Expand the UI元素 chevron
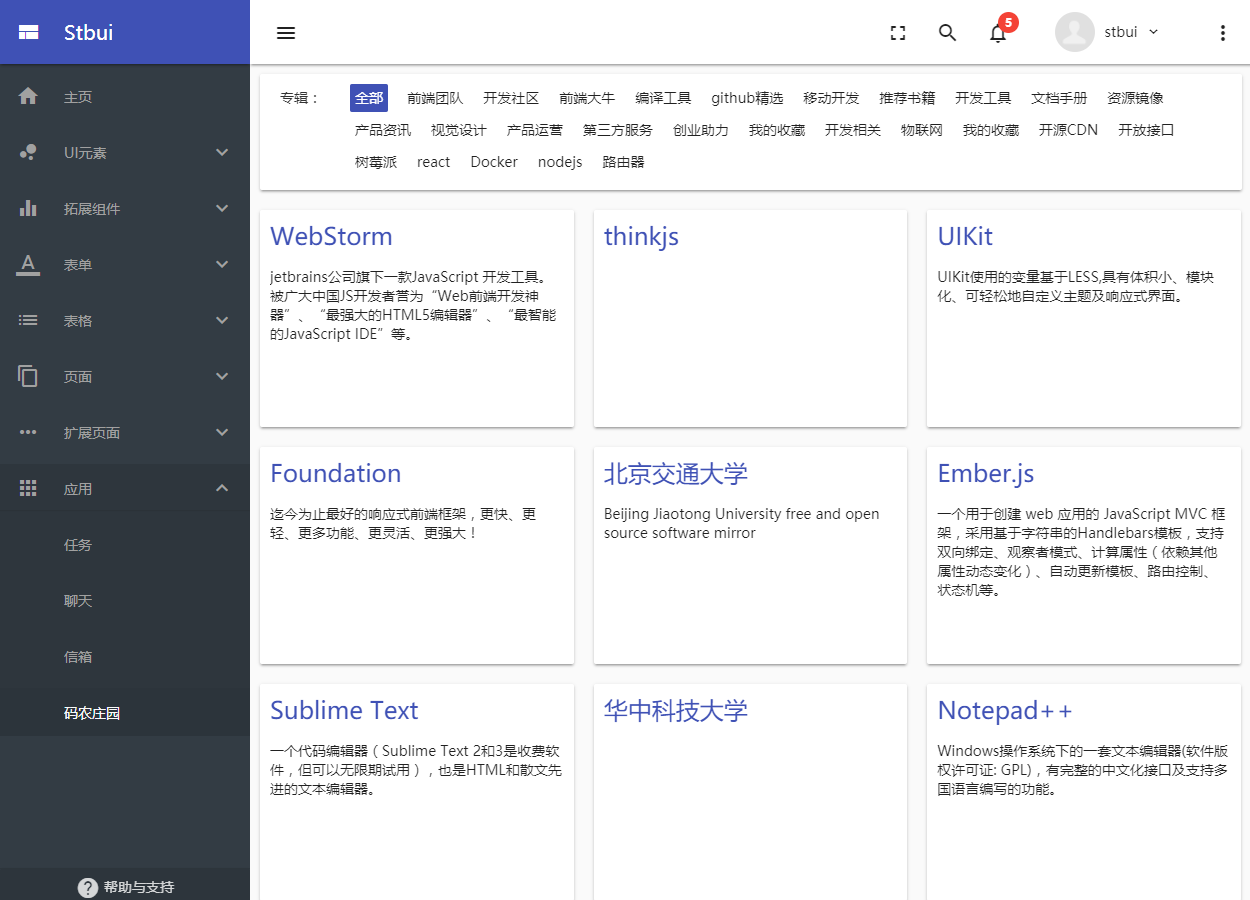 (222, 152)
